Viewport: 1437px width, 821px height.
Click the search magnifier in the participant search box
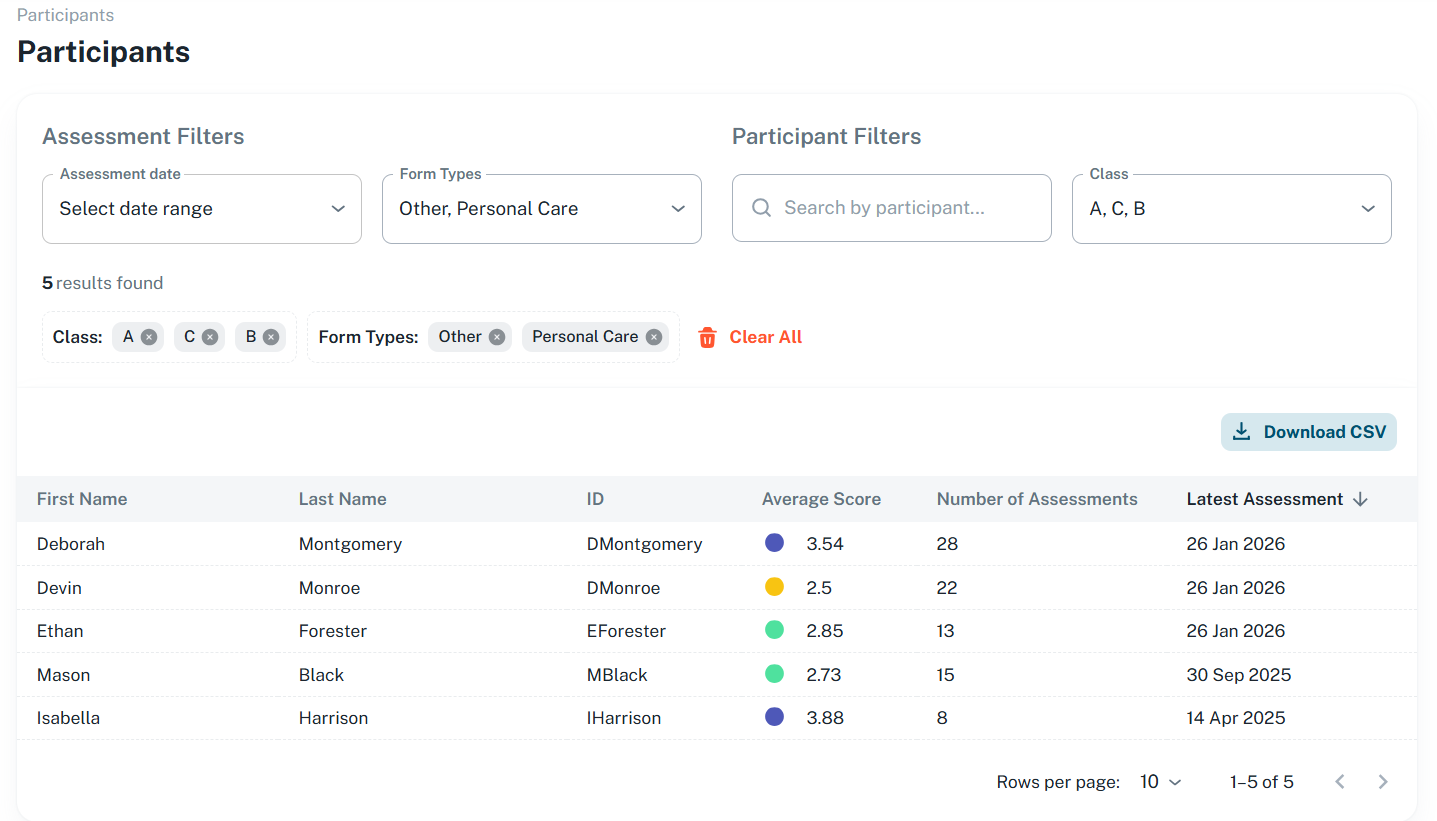point(761,207)
